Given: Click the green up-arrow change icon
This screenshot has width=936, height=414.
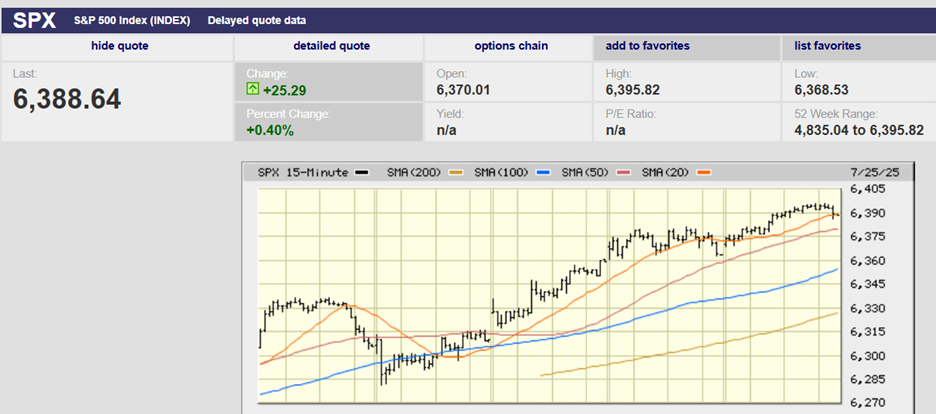Looking at the screenshot, I should point(253,91).
